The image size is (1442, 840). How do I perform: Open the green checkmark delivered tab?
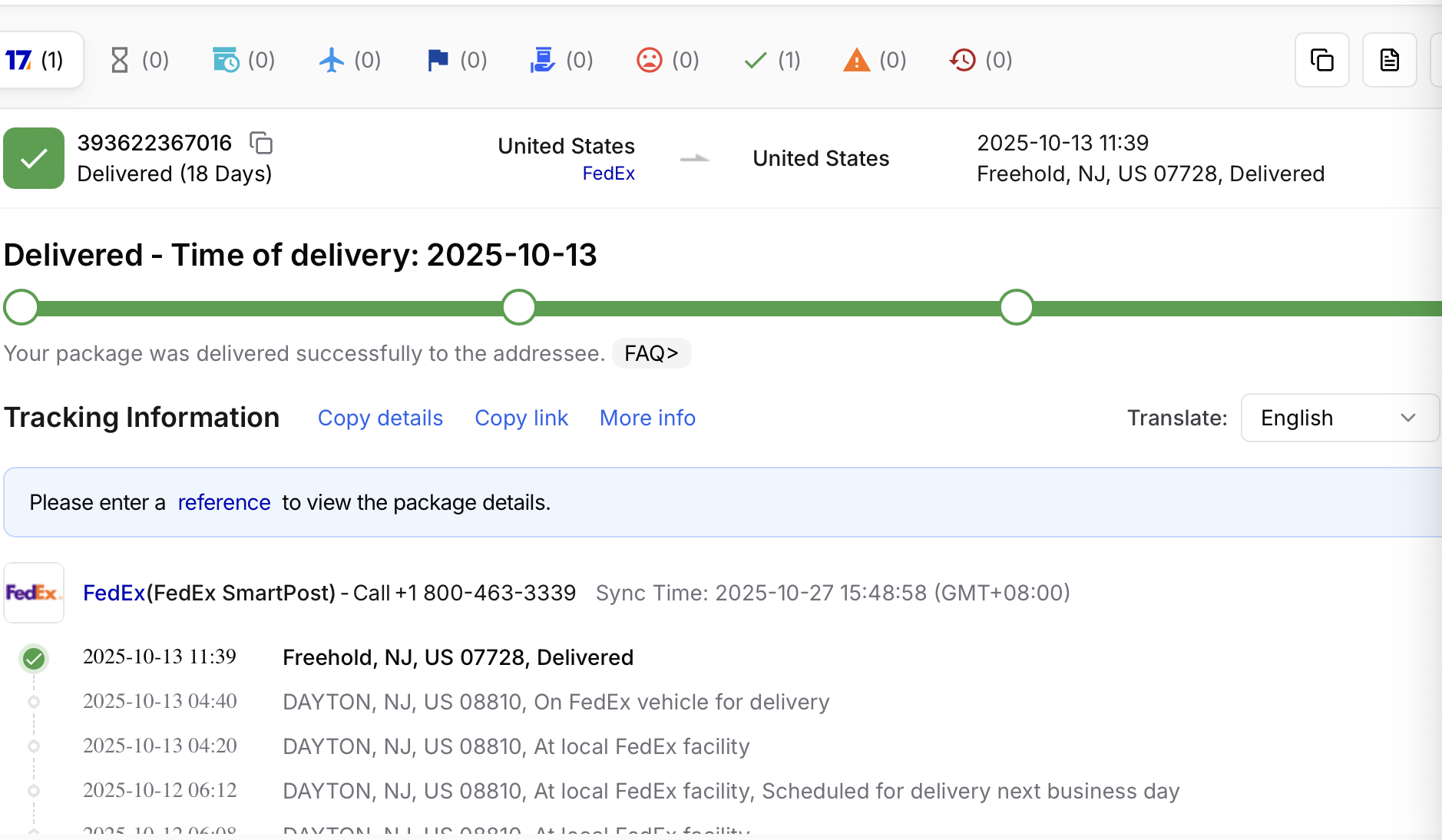click(772, 60)
